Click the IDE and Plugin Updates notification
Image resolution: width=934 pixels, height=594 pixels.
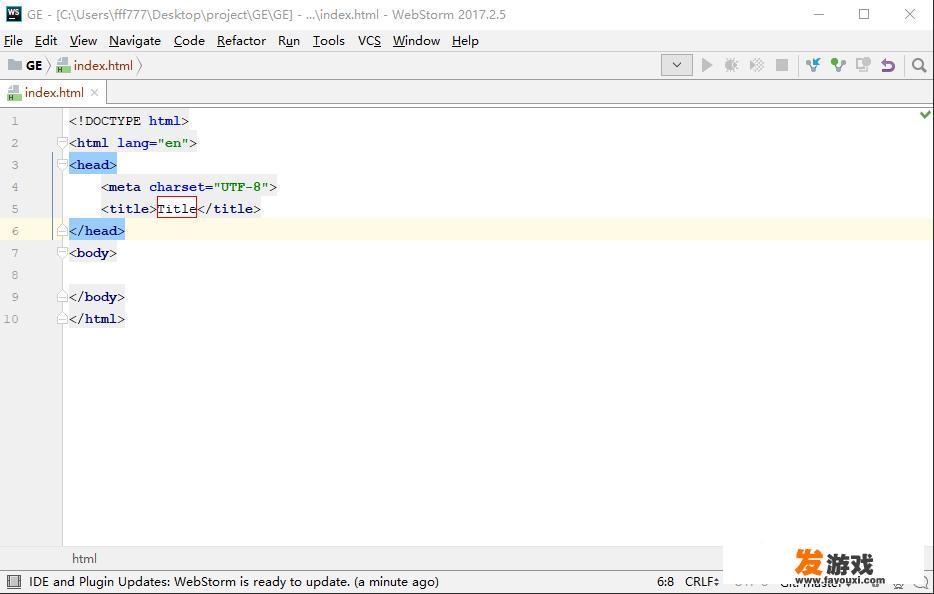click(x=234, y=581)
